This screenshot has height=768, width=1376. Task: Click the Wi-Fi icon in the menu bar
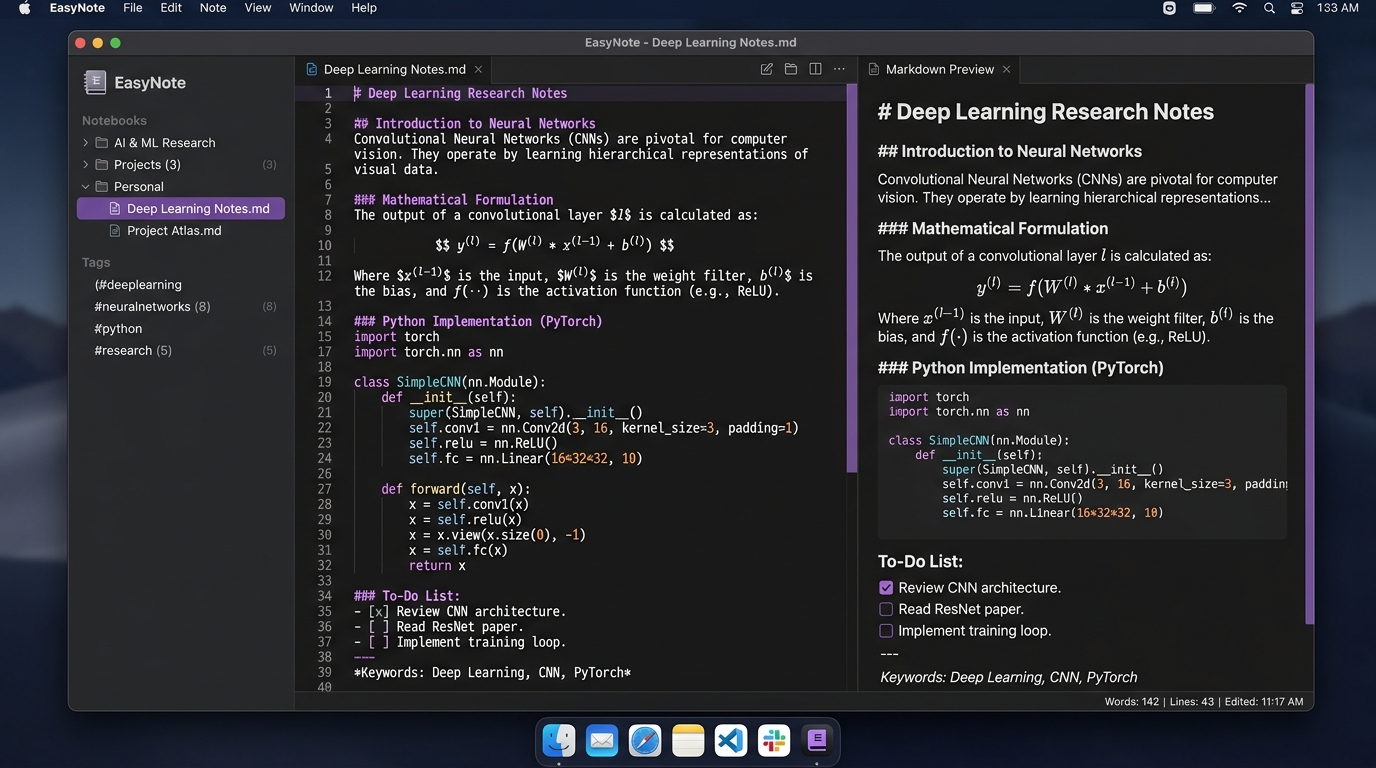[1240, 8]
